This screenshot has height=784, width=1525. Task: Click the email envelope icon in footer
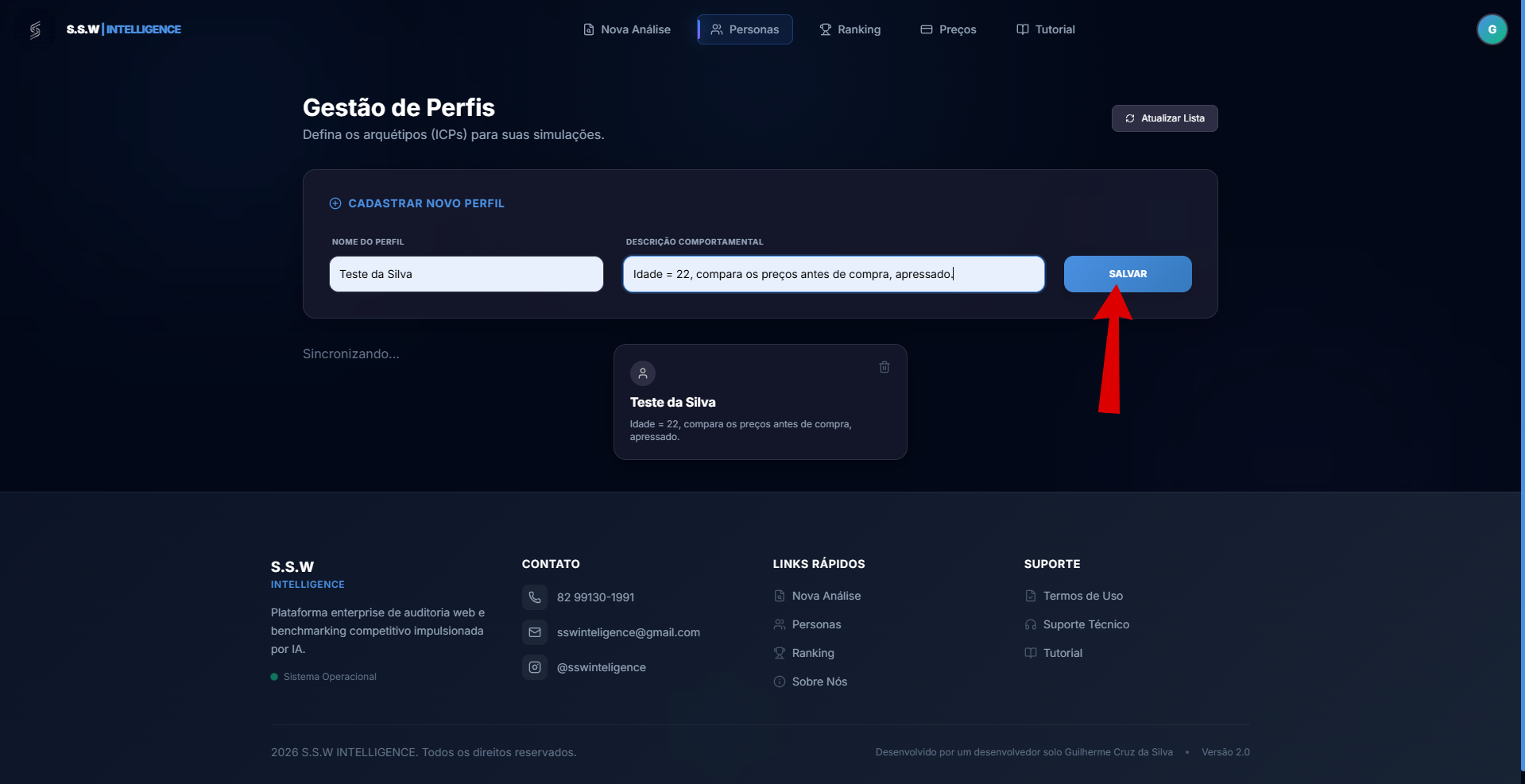(535, 632)
